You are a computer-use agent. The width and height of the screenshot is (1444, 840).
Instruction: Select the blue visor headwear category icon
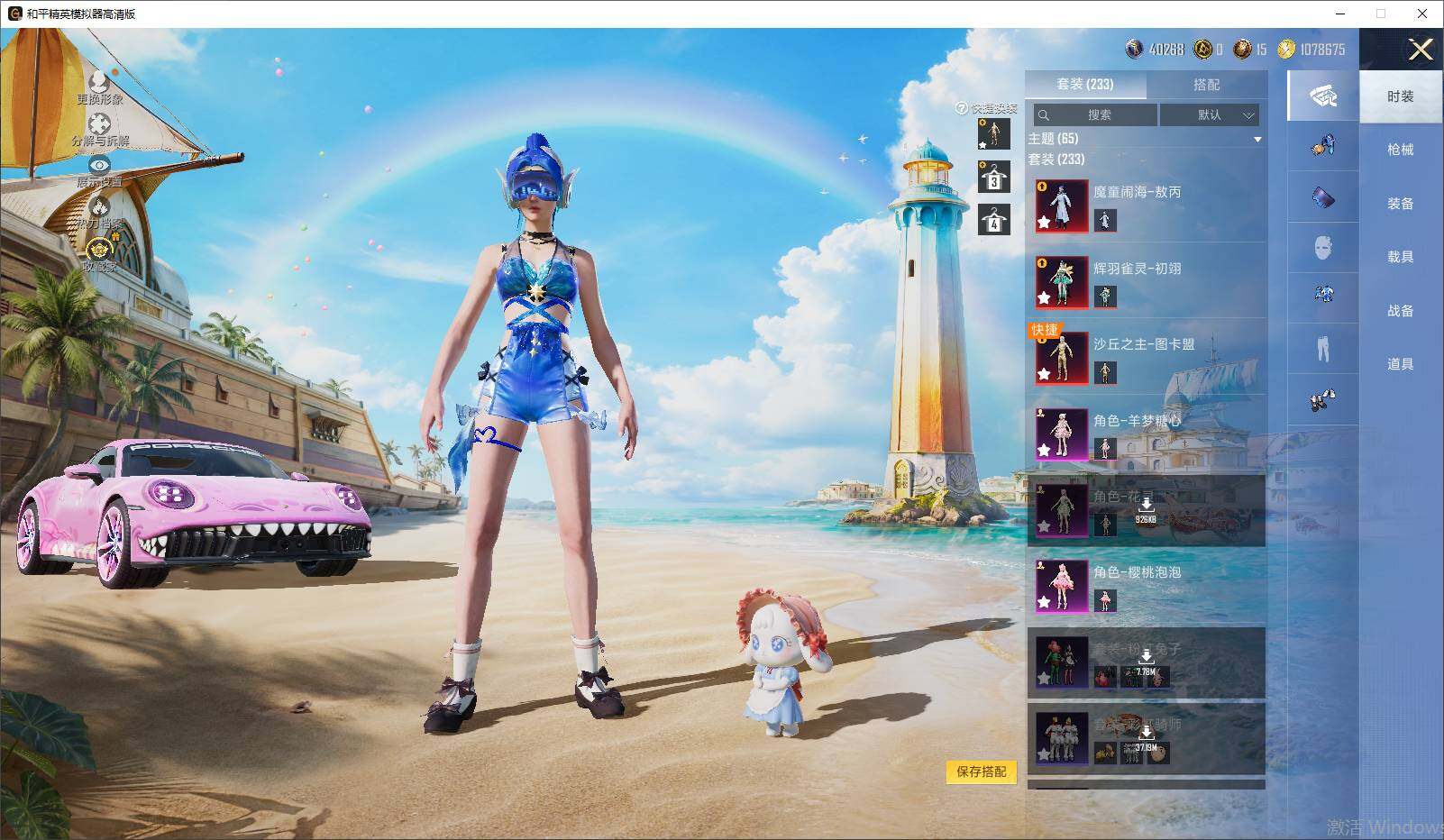click(x=1322, y=196)
